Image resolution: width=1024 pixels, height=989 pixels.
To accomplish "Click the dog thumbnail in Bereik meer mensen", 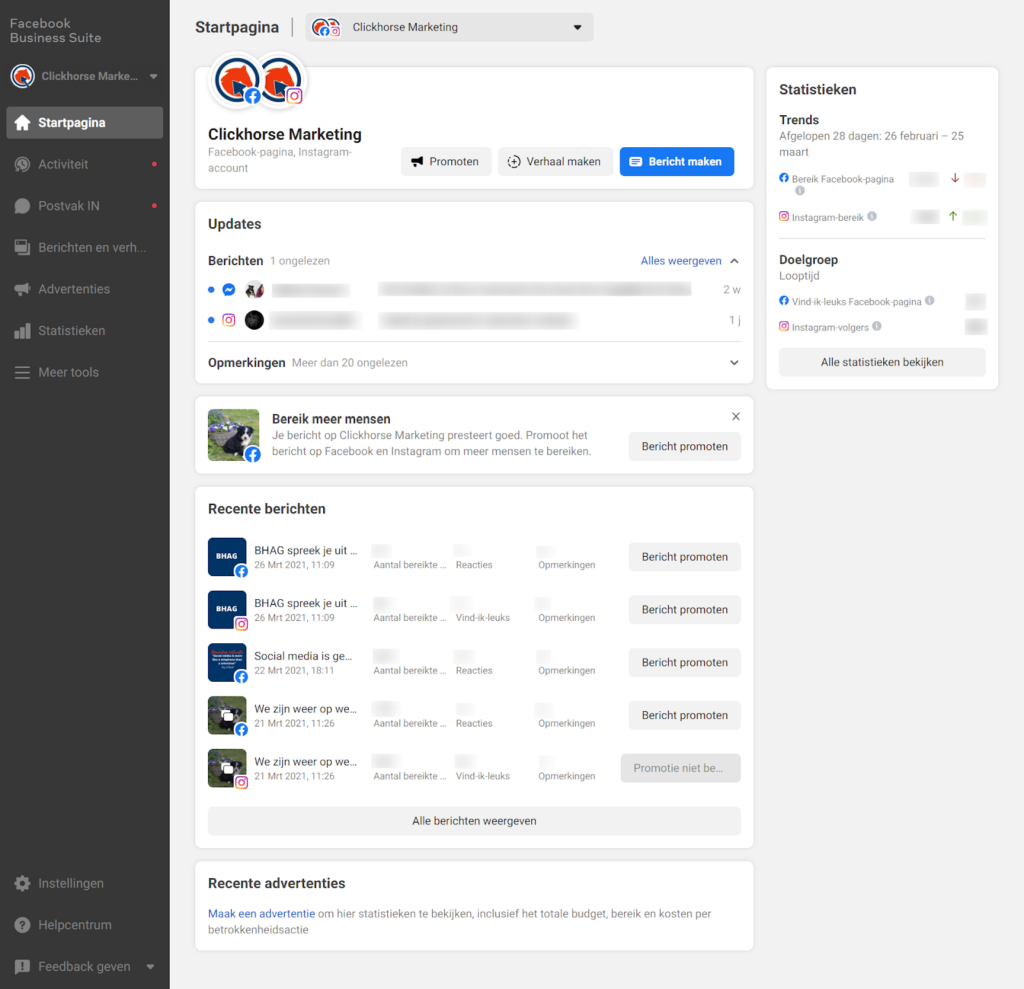I will tap(233, 435).
